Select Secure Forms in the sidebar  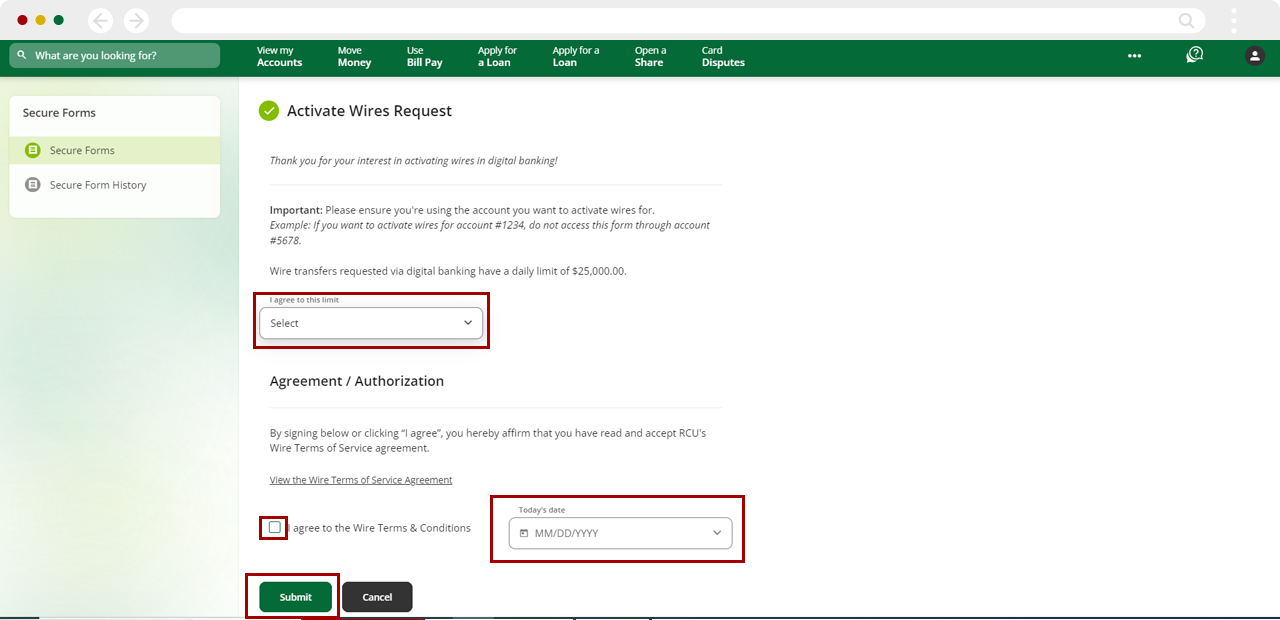click(115, 150)
